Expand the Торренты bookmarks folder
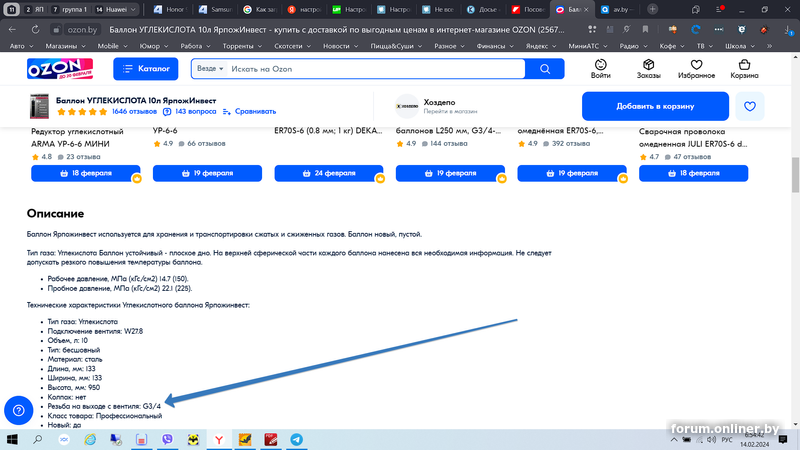Image resolution: width=800 pixels, height=450 pixels. [242, 46]
